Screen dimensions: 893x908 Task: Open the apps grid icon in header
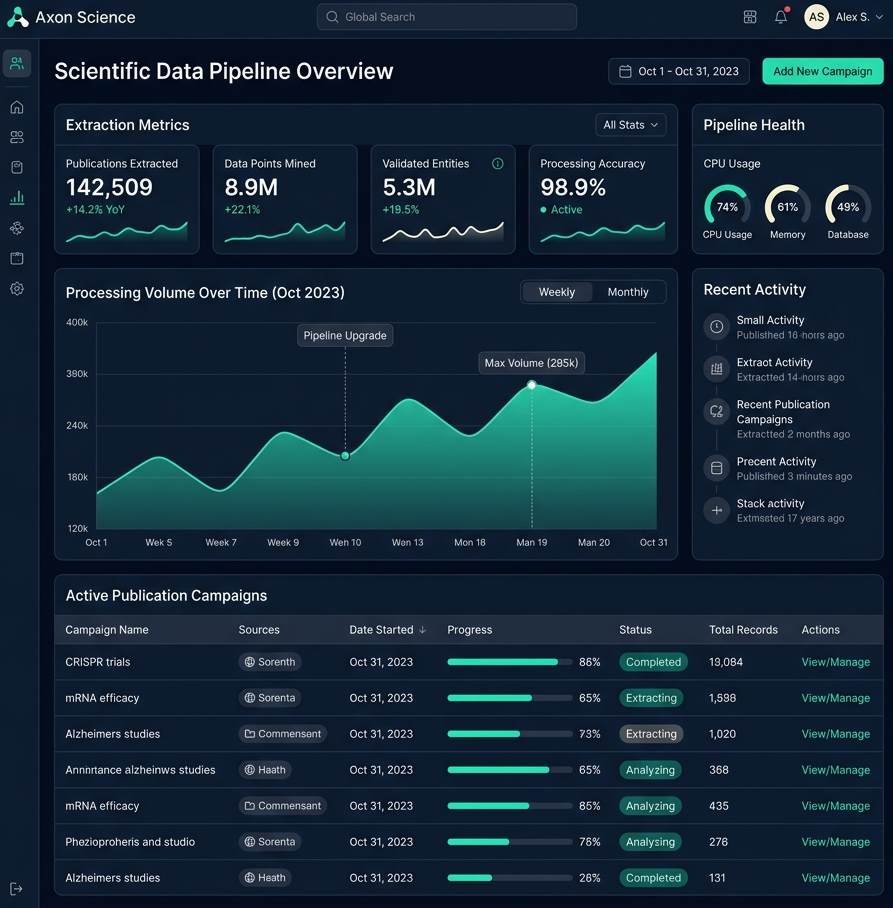tap(750, 17)
